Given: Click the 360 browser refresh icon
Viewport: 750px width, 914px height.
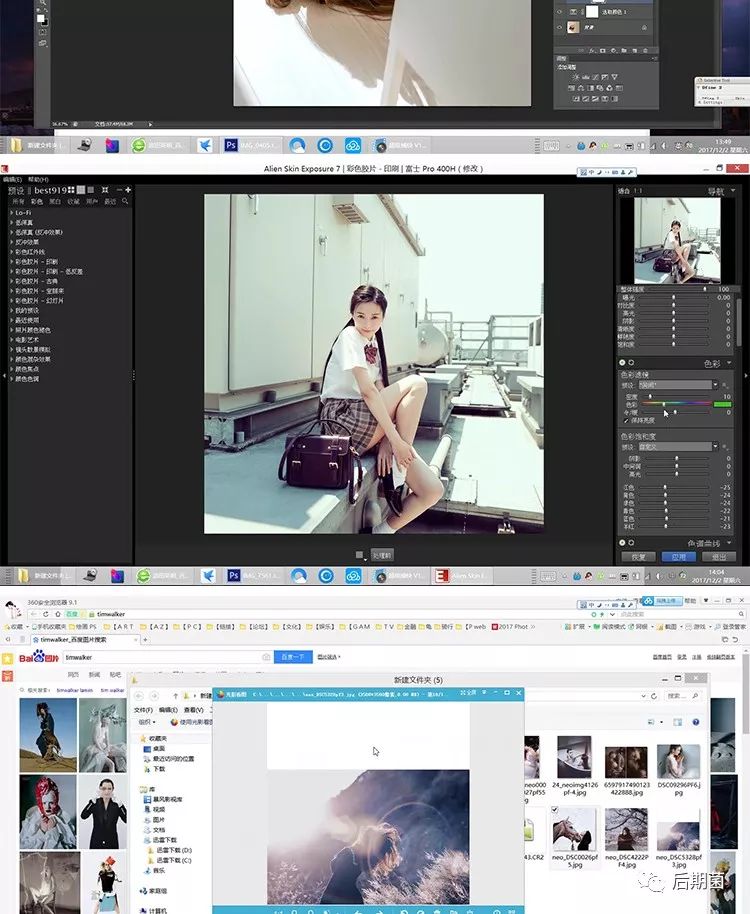Looking at the screenshot, I should (x=45, y=614).
